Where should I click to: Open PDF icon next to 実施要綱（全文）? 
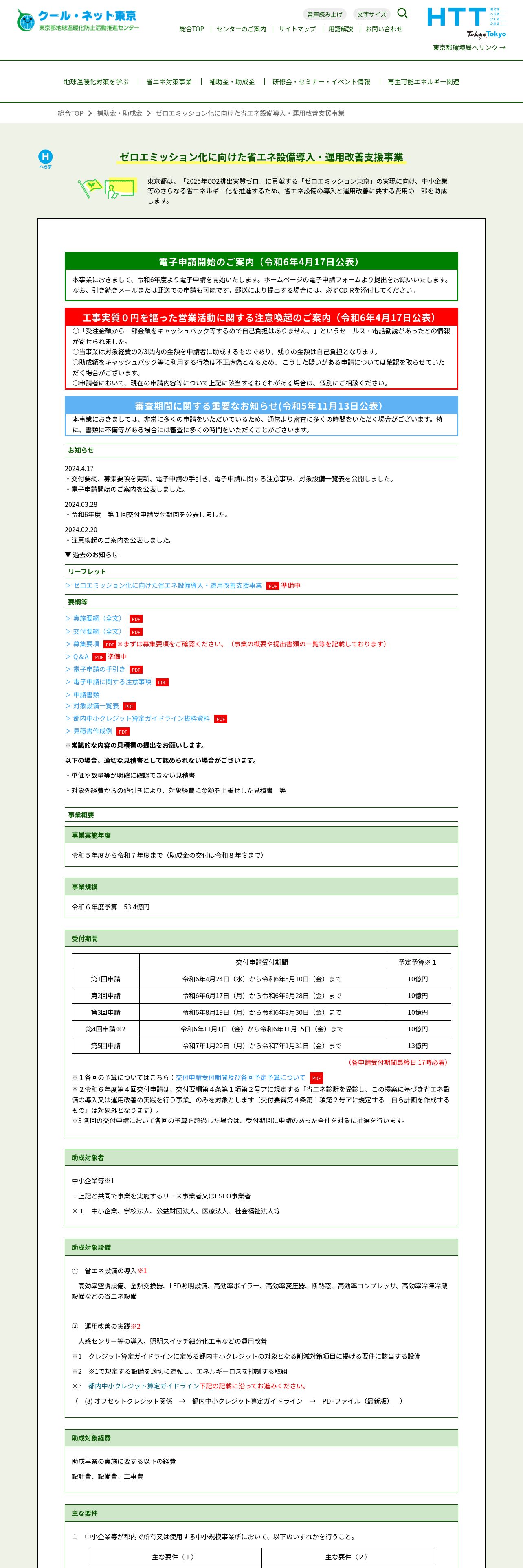click(136, 619)
